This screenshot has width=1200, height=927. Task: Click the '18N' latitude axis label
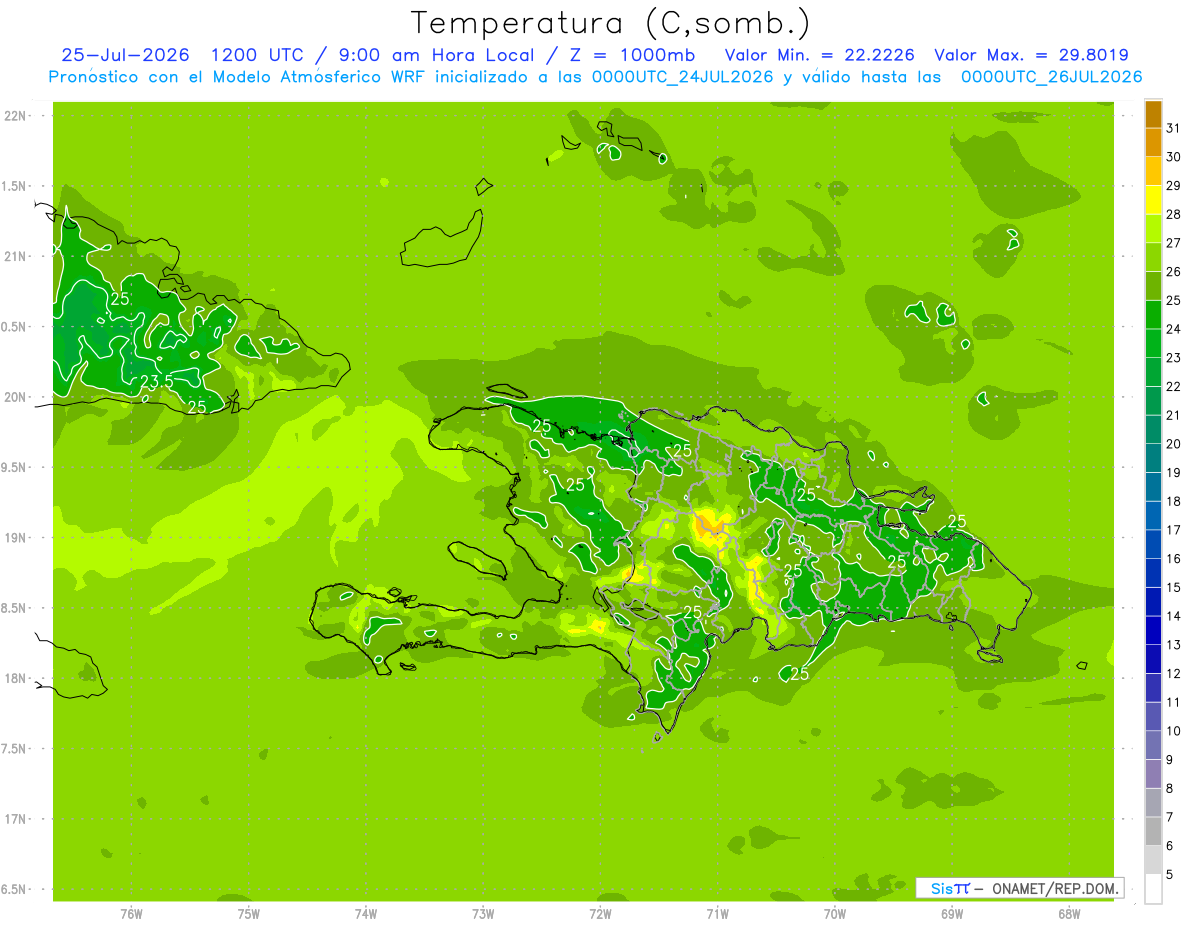point(14,678)
